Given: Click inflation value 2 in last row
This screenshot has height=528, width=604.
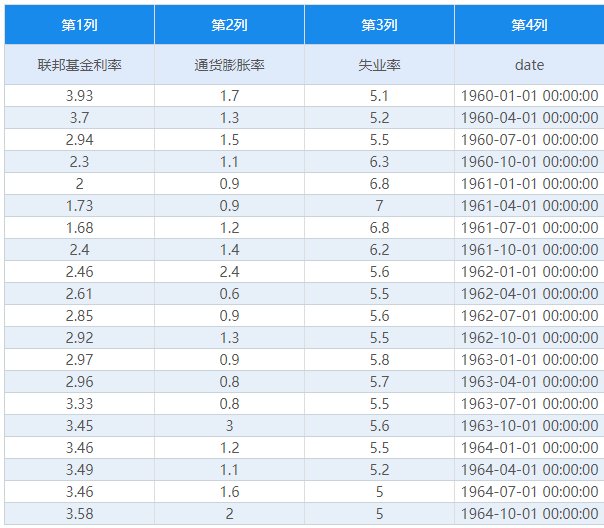Looking at the screenshot, I should click(x=229, y=513).
